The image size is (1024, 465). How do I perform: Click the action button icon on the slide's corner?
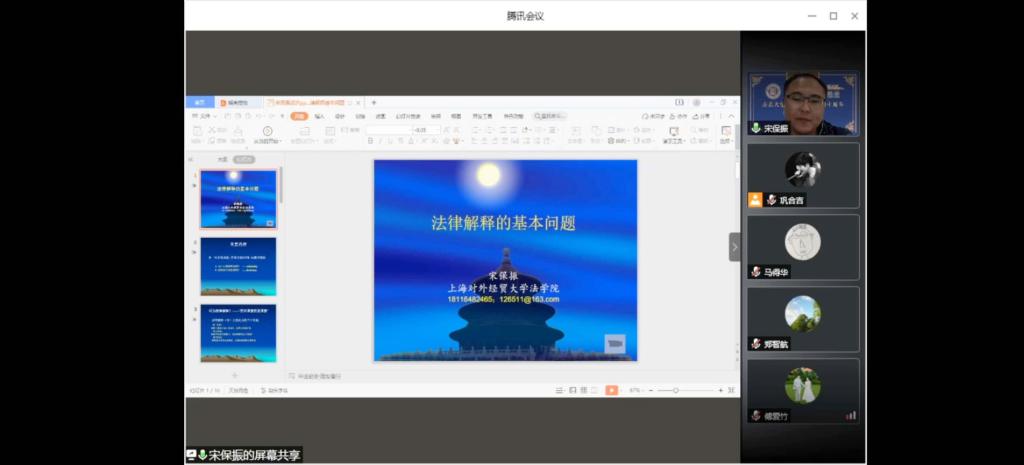615,344
